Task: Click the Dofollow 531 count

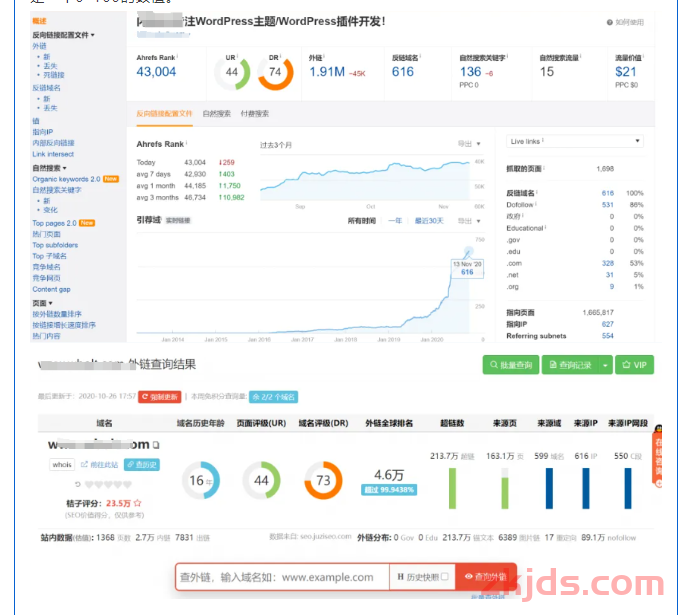Action: click(608, 205)
